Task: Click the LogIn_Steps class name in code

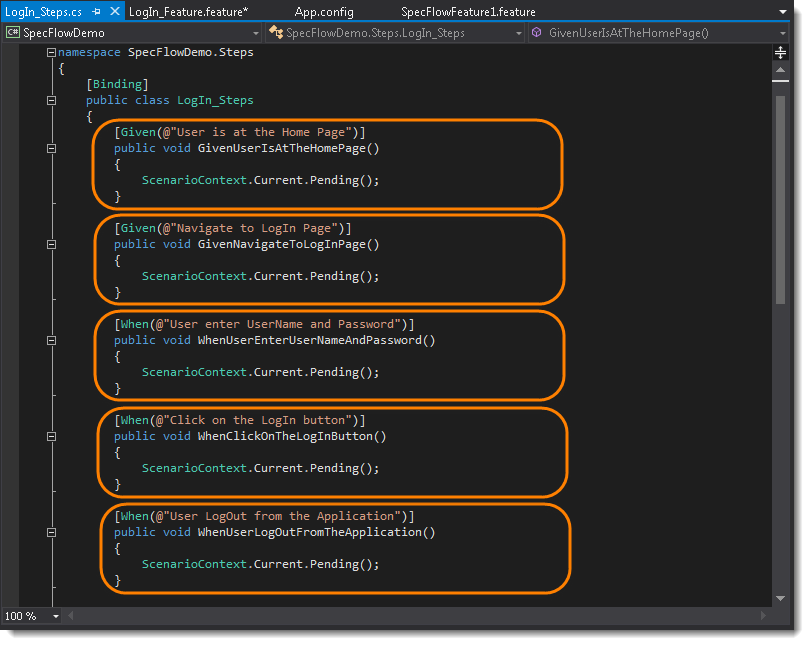Action: point(215,100)
